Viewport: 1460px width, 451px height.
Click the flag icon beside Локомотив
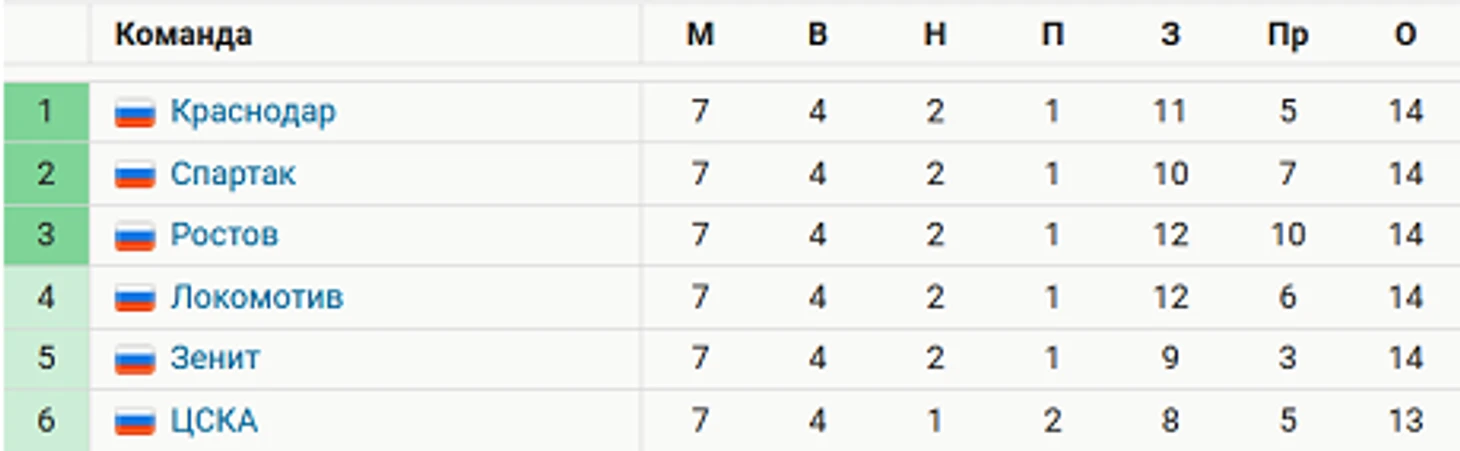pyautogui.click(x=134, y=298)
